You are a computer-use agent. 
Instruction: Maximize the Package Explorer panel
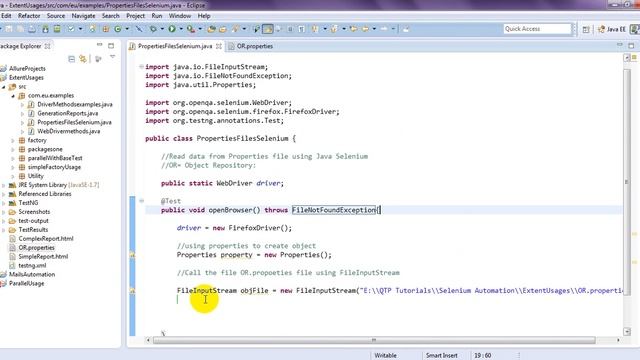coord(111,46)
